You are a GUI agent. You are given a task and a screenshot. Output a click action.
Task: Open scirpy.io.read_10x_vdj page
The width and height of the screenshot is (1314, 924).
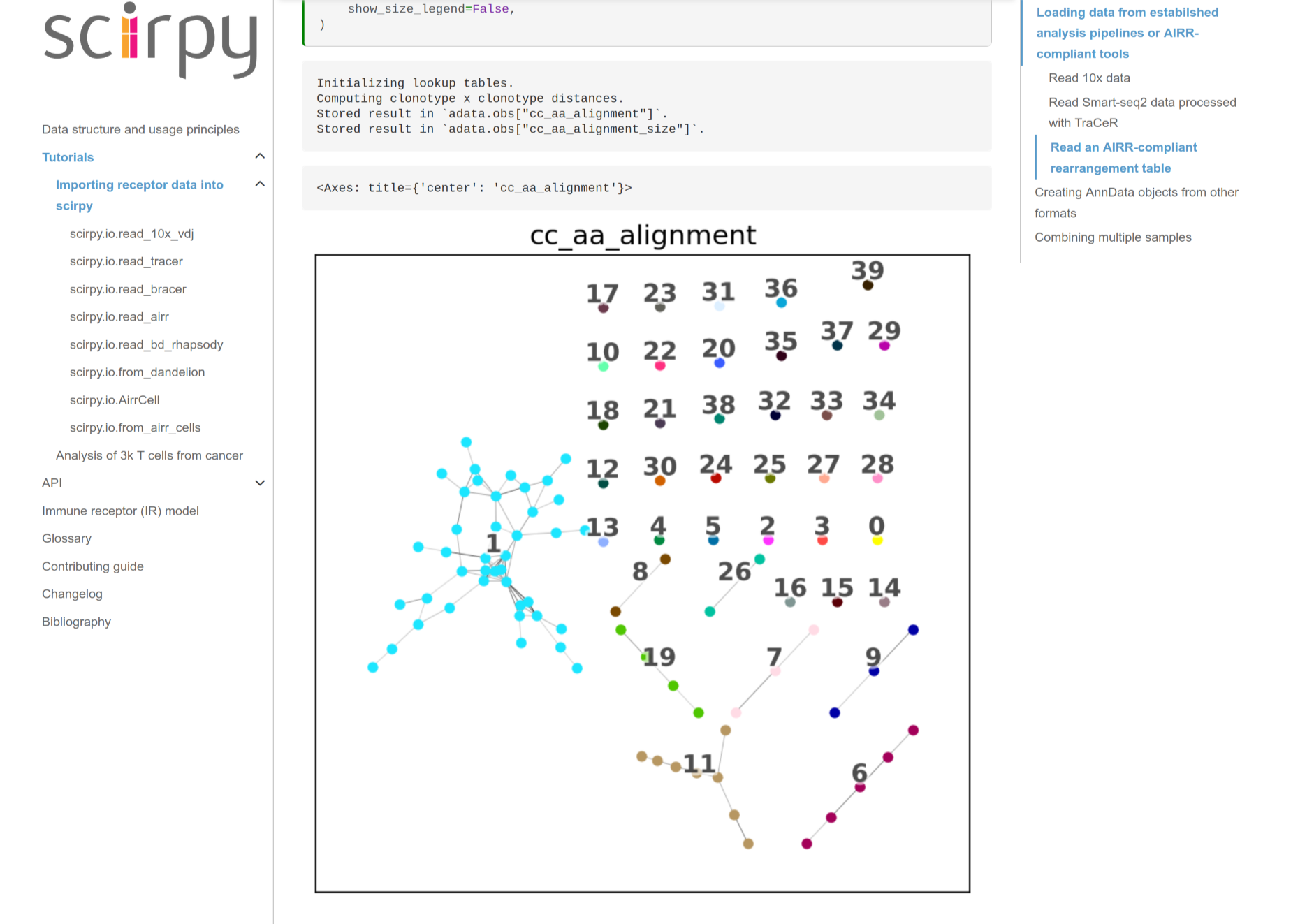tap(130, 234)
